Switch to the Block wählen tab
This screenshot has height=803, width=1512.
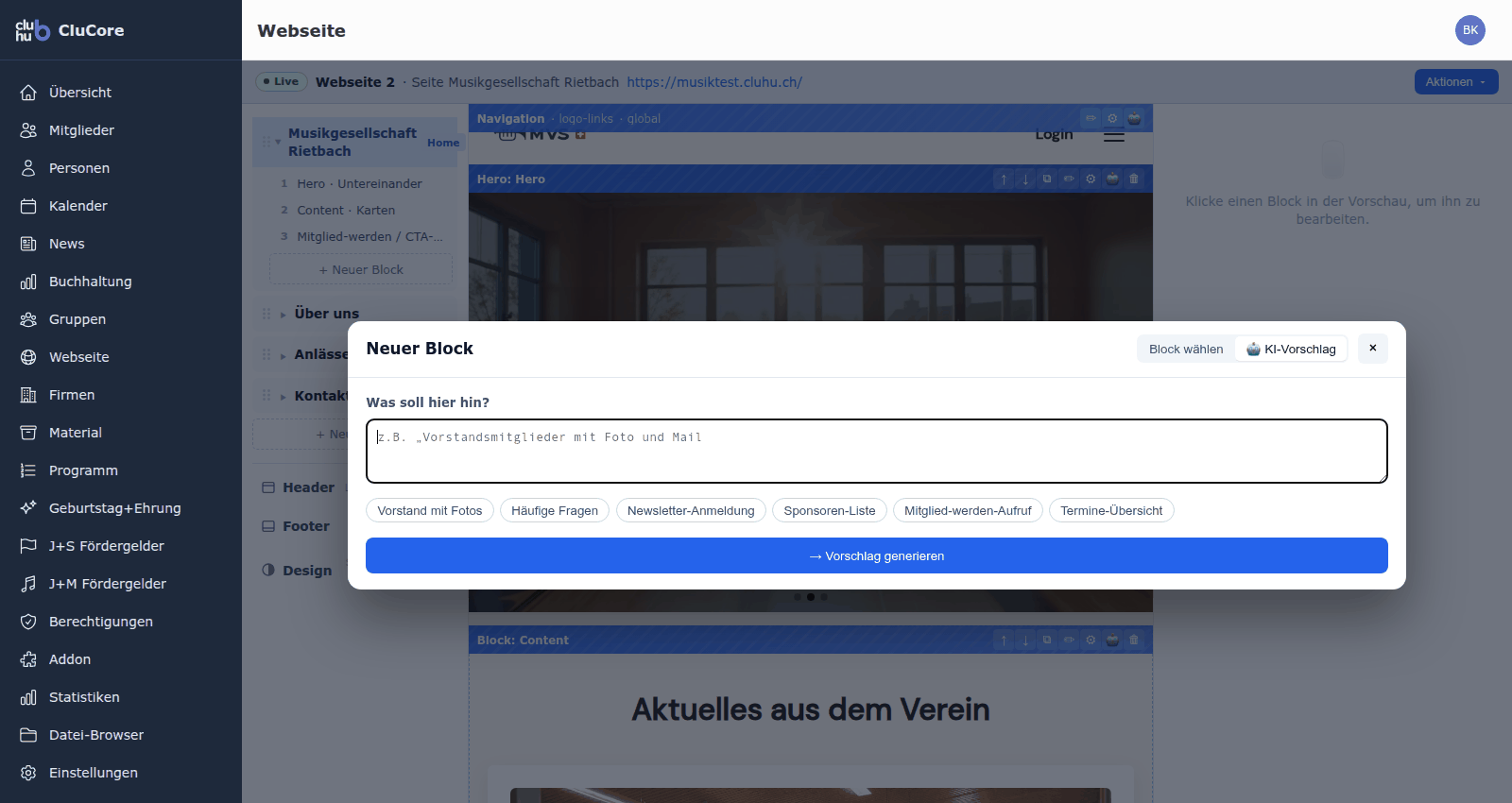tap(1186, 349)
